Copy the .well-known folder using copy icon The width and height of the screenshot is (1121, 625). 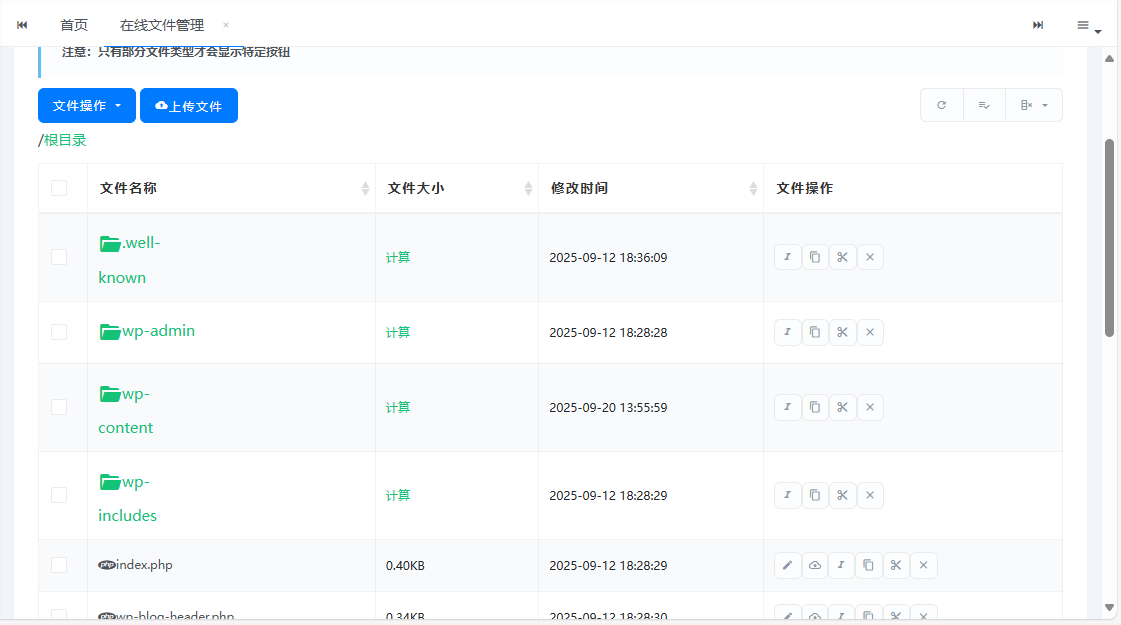[815, 257]
